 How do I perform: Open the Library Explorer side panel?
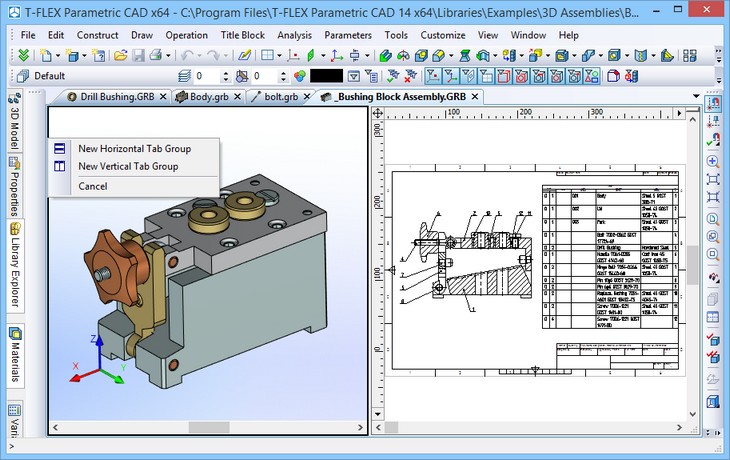15,265
